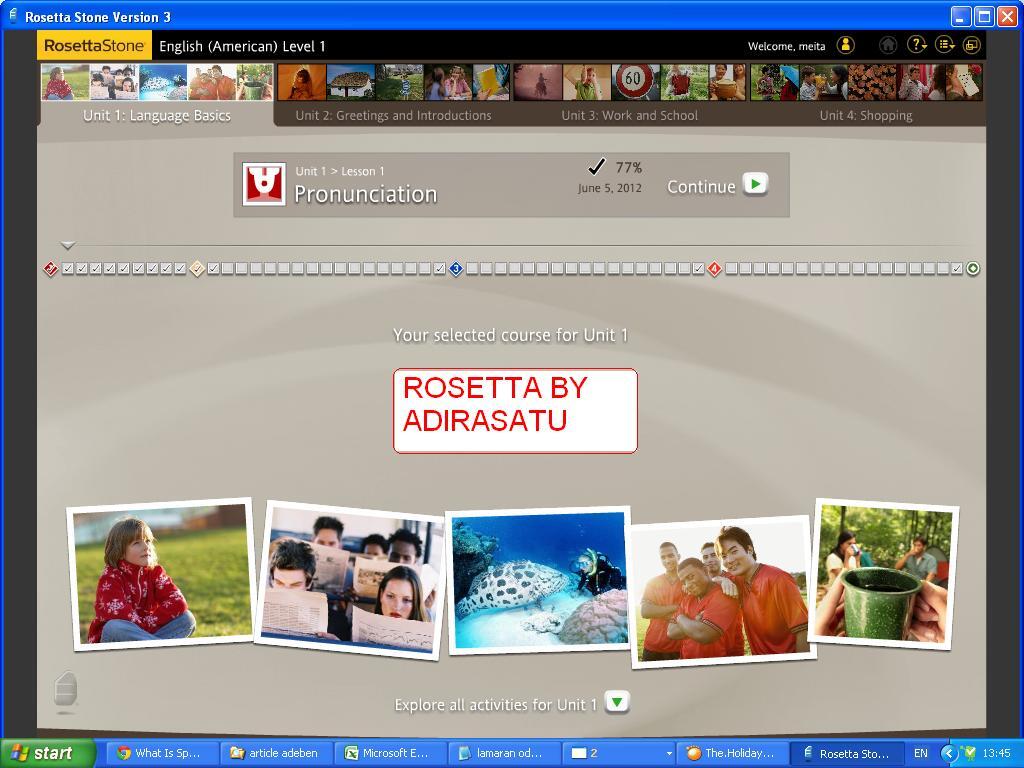Viewport: 1024px width, 768px height.
Task: Click the white triangle course-bar position pointer
Action: pos(68,246)
